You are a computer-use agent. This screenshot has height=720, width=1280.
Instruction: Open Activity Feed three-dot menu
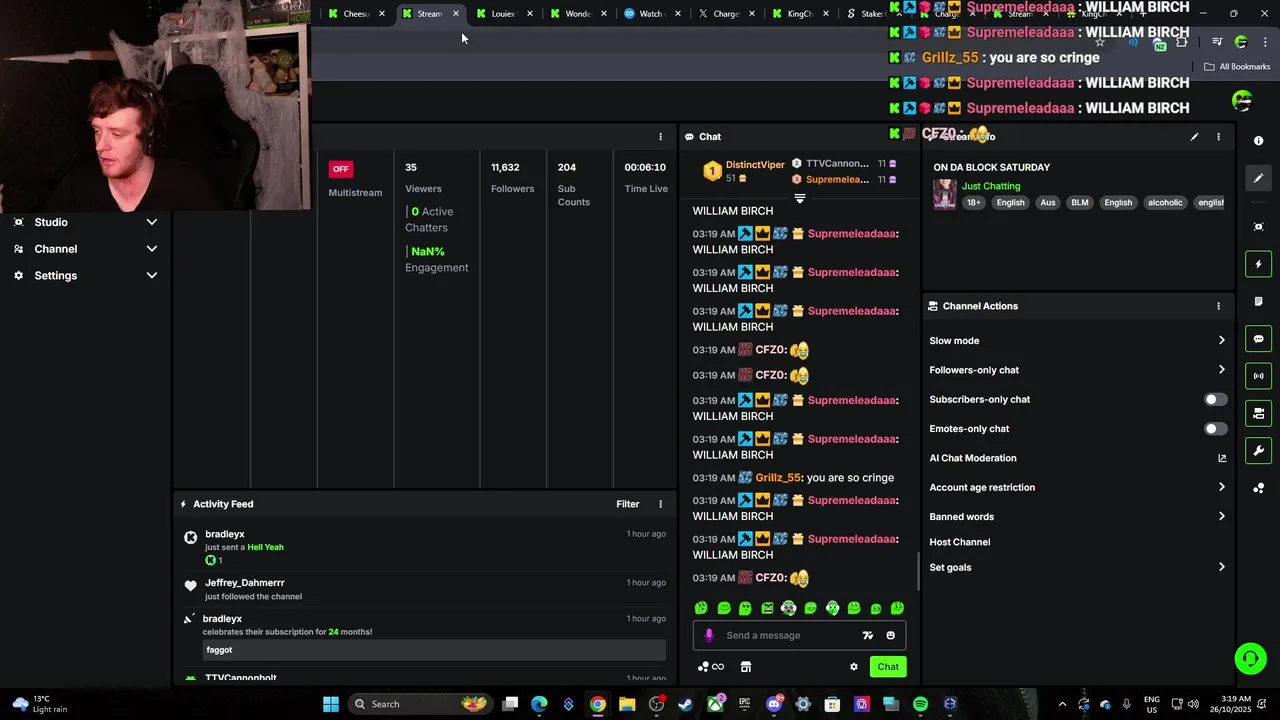pyautogui.click(x=660, y=504)
